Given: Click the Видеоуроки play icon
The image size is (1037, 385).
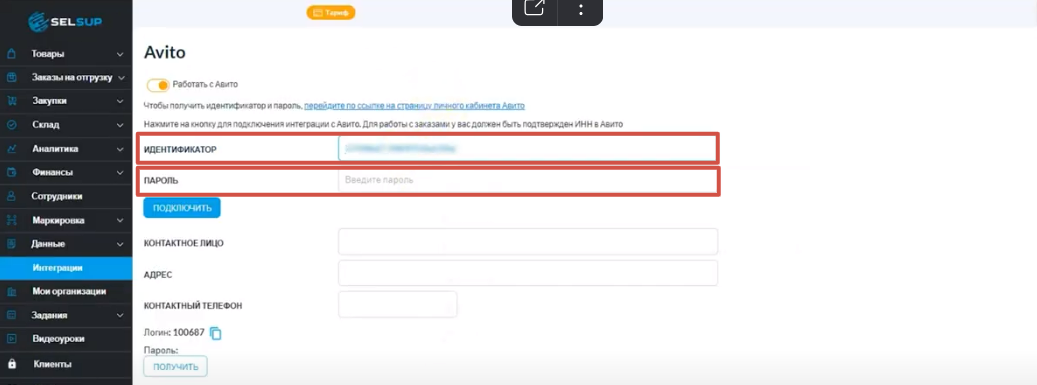Looking at the screenshot, I should tap(11, 339).
